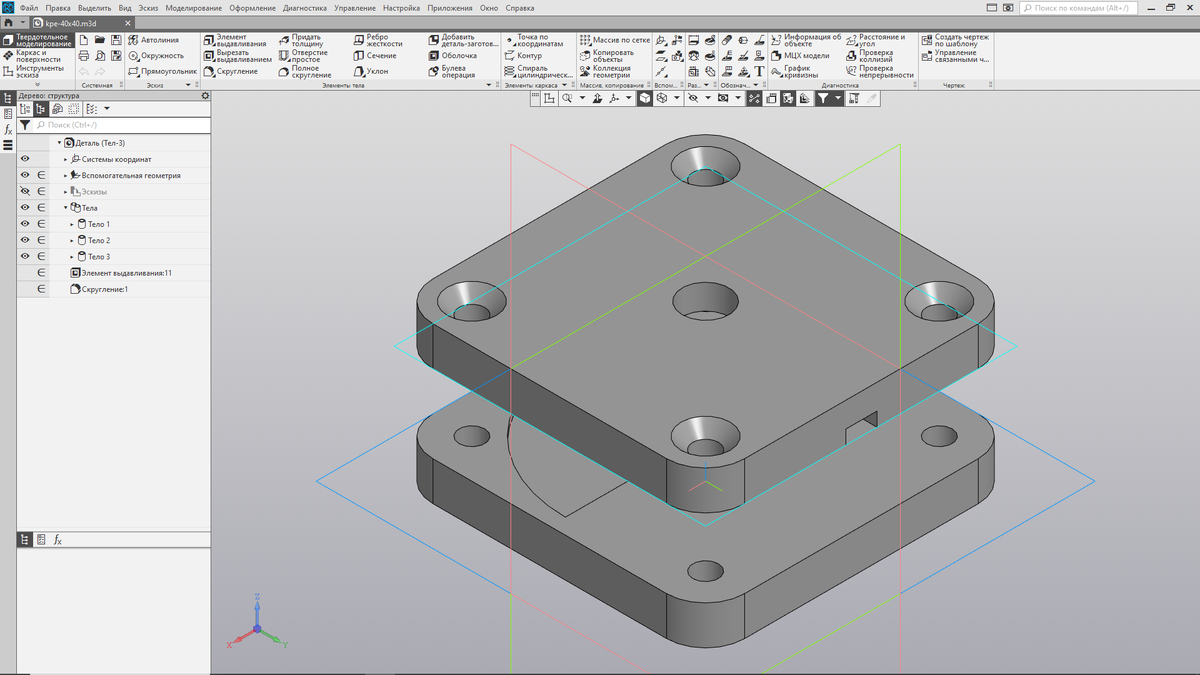
Task: Toggle inclusion mark for Скругление:1
Action: pyautogui.click(x=42, y=289)
